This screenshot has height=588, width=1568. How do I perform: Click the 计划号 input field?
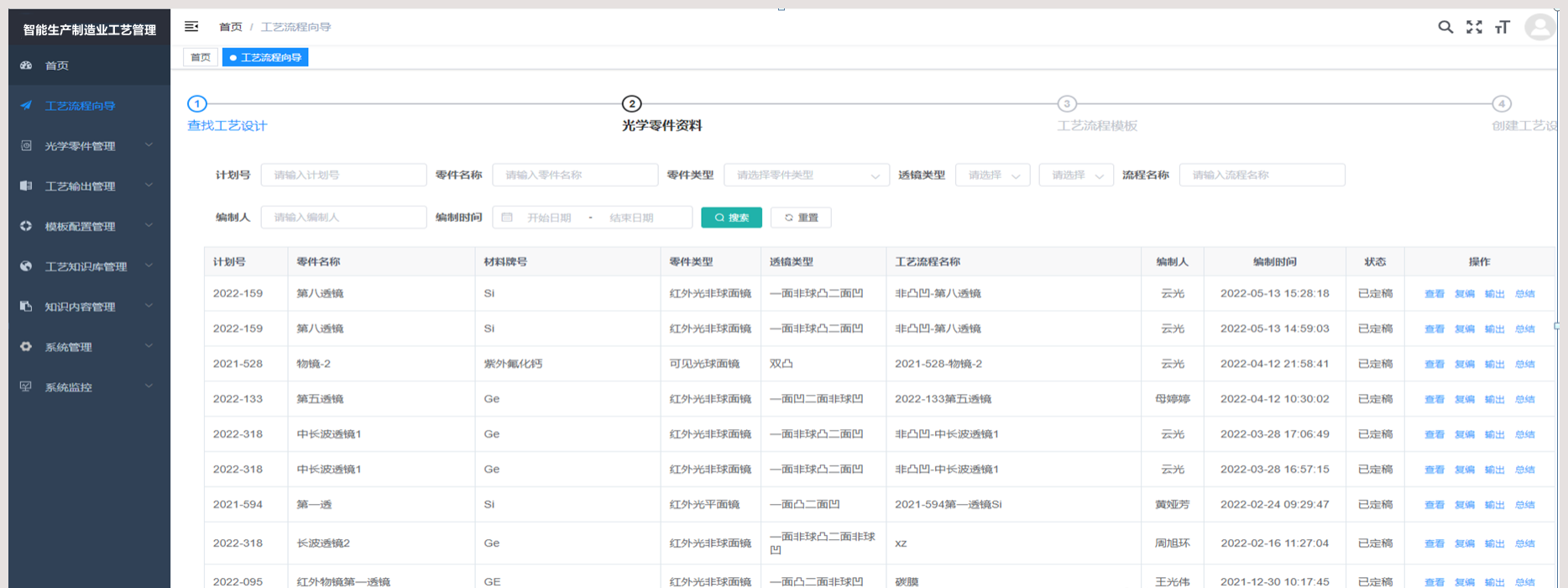tap(343, 175)
